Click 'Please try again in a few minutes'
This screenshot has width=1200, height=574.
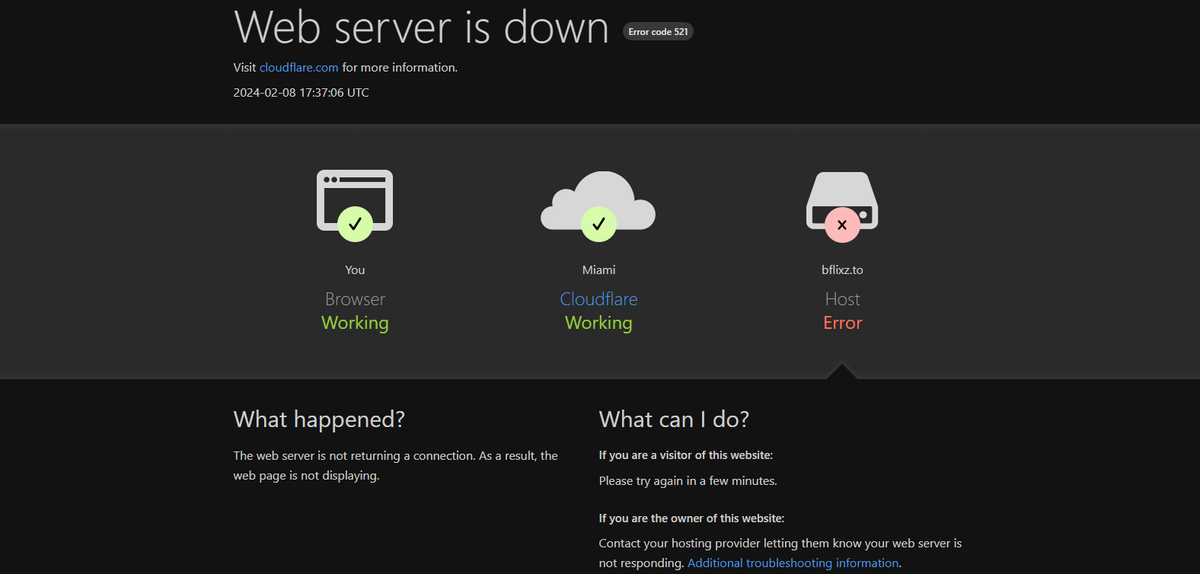pyautogui.click(x=688, y=481)
